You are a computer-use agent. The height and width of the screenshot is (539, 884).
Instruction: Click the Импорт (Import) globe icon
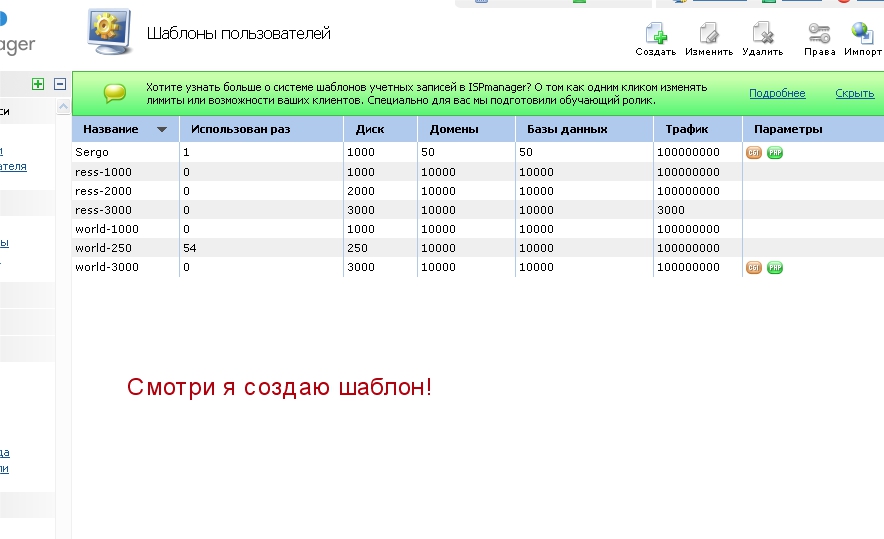tap(862, 33)
